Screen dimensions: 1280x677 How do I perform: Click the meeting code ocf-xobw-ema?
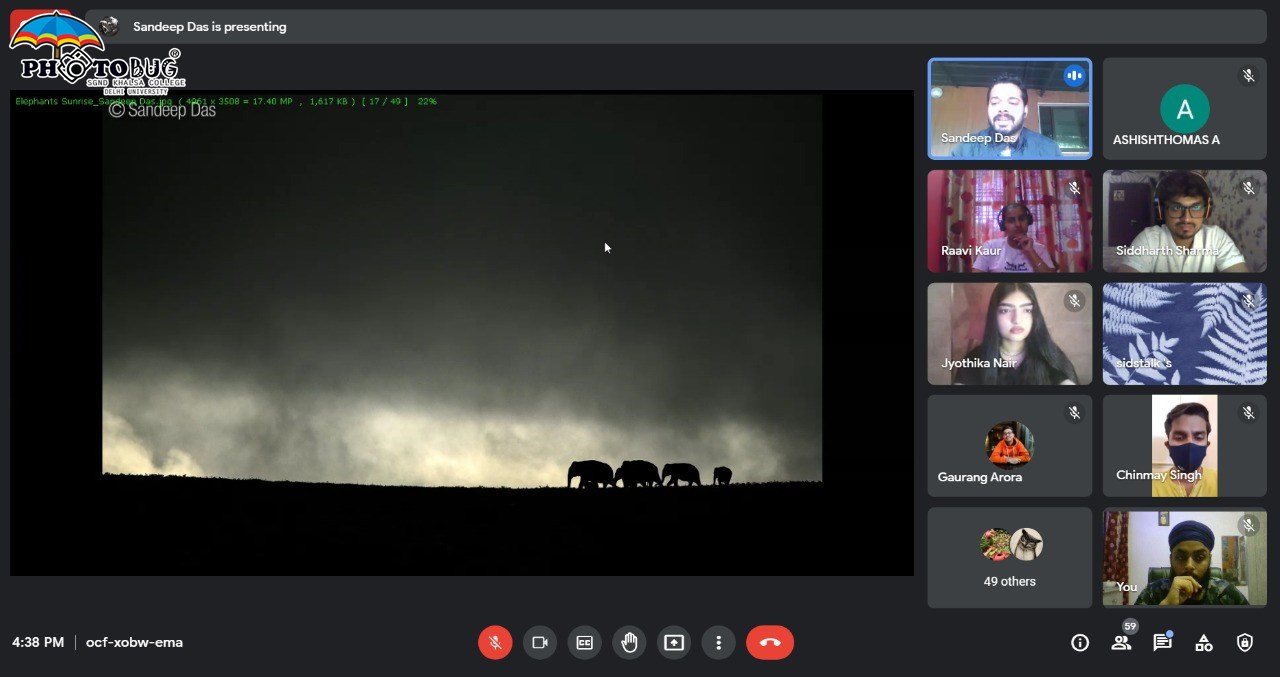click(134, 642)
